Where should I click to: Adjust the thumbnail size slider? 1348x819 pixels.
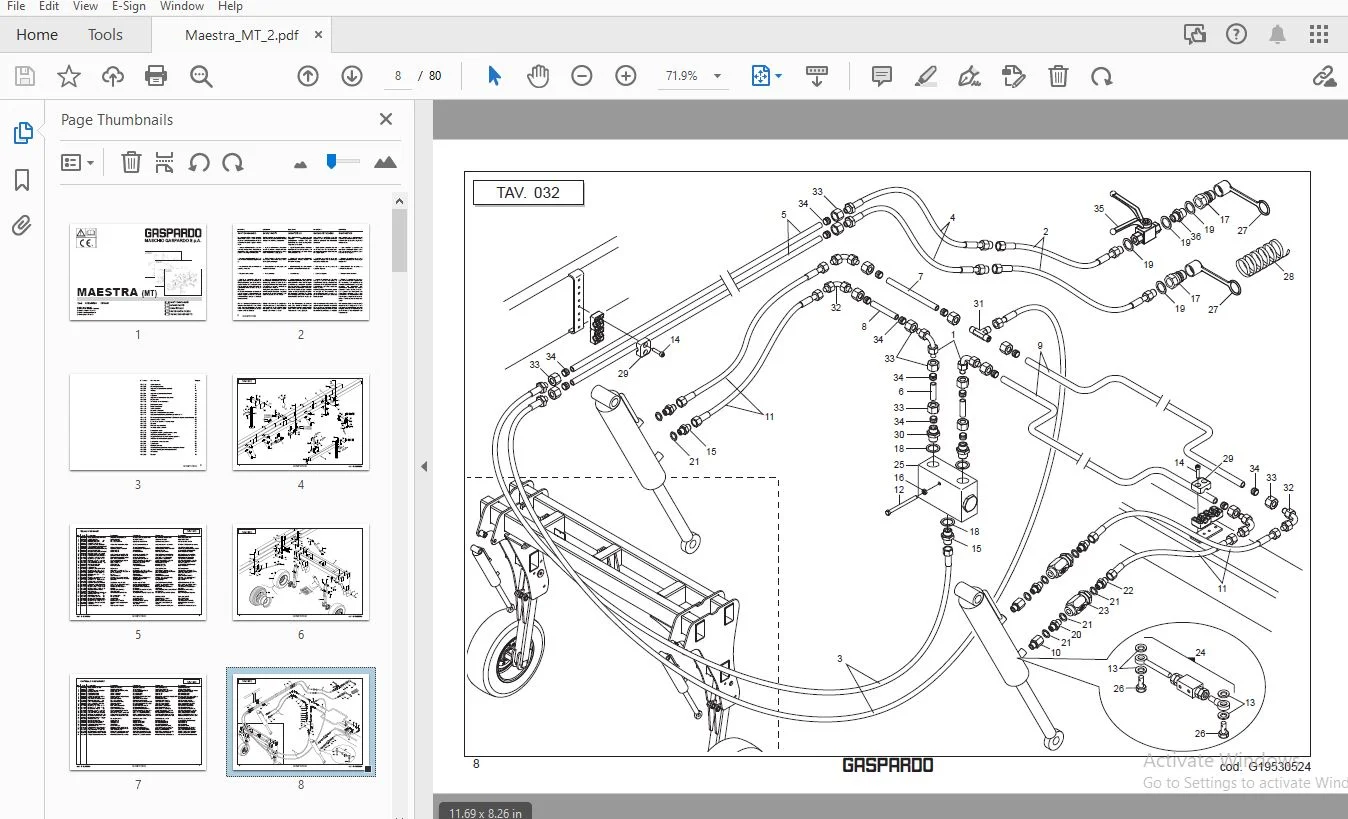pyautogui.click(x=343, y=161)
